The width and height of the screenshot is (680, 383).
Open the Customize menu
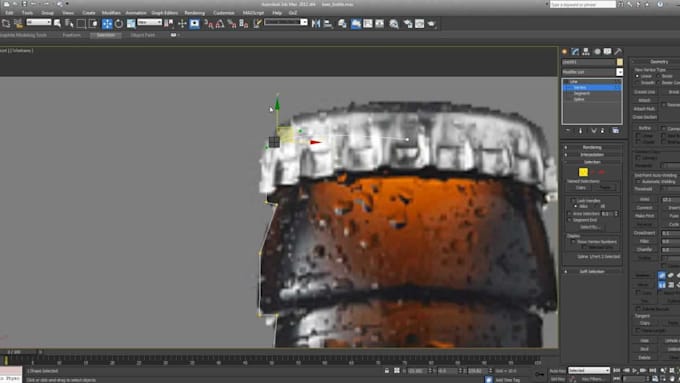click(x=224, y=13)
